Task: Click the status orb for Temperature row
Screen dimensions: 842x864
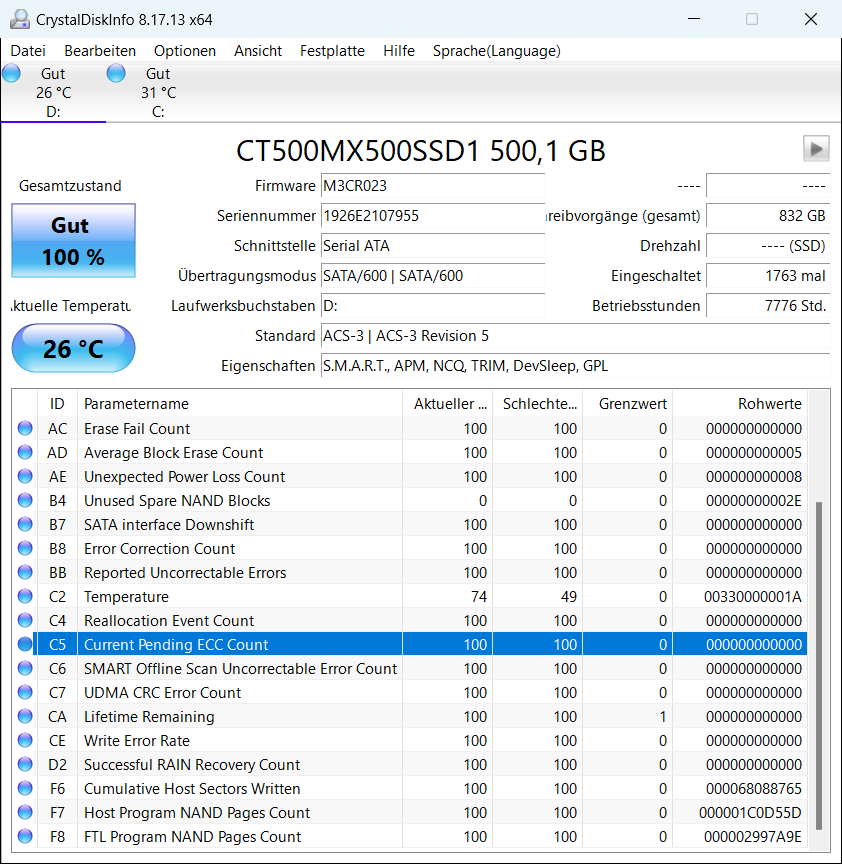Action: pos(25,596)
